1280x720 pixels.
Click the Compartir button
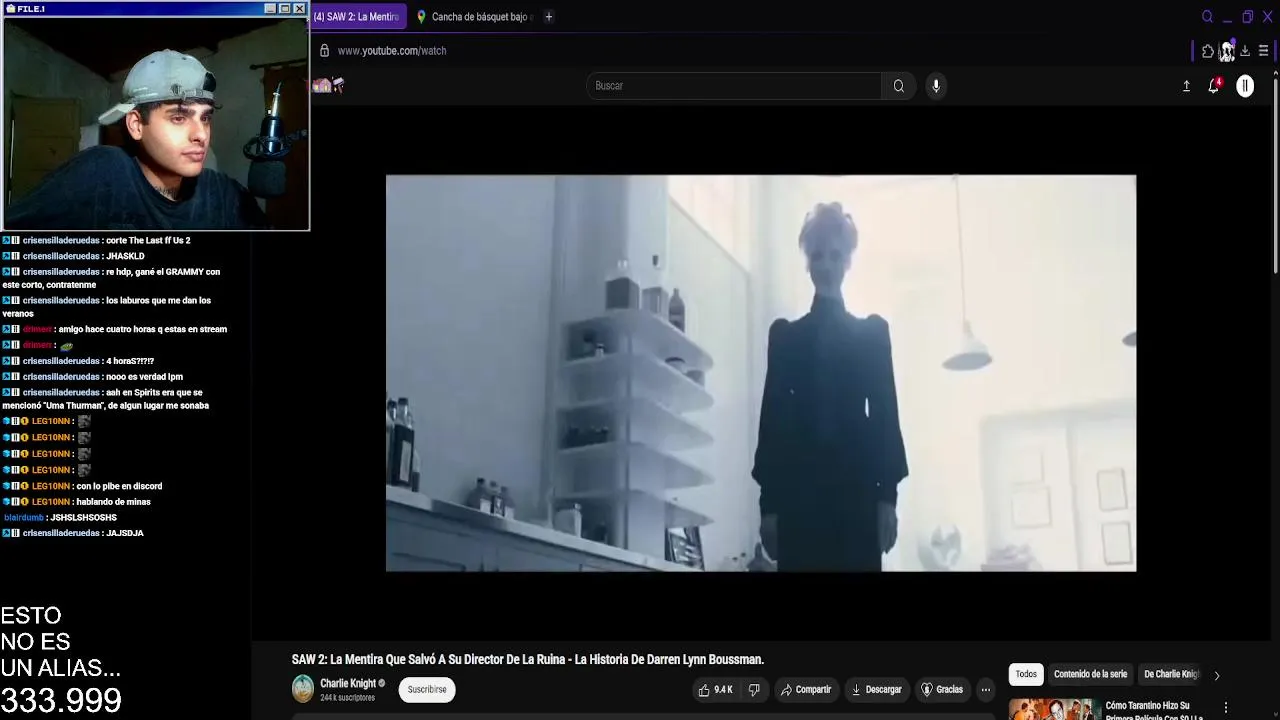point(805,689)
